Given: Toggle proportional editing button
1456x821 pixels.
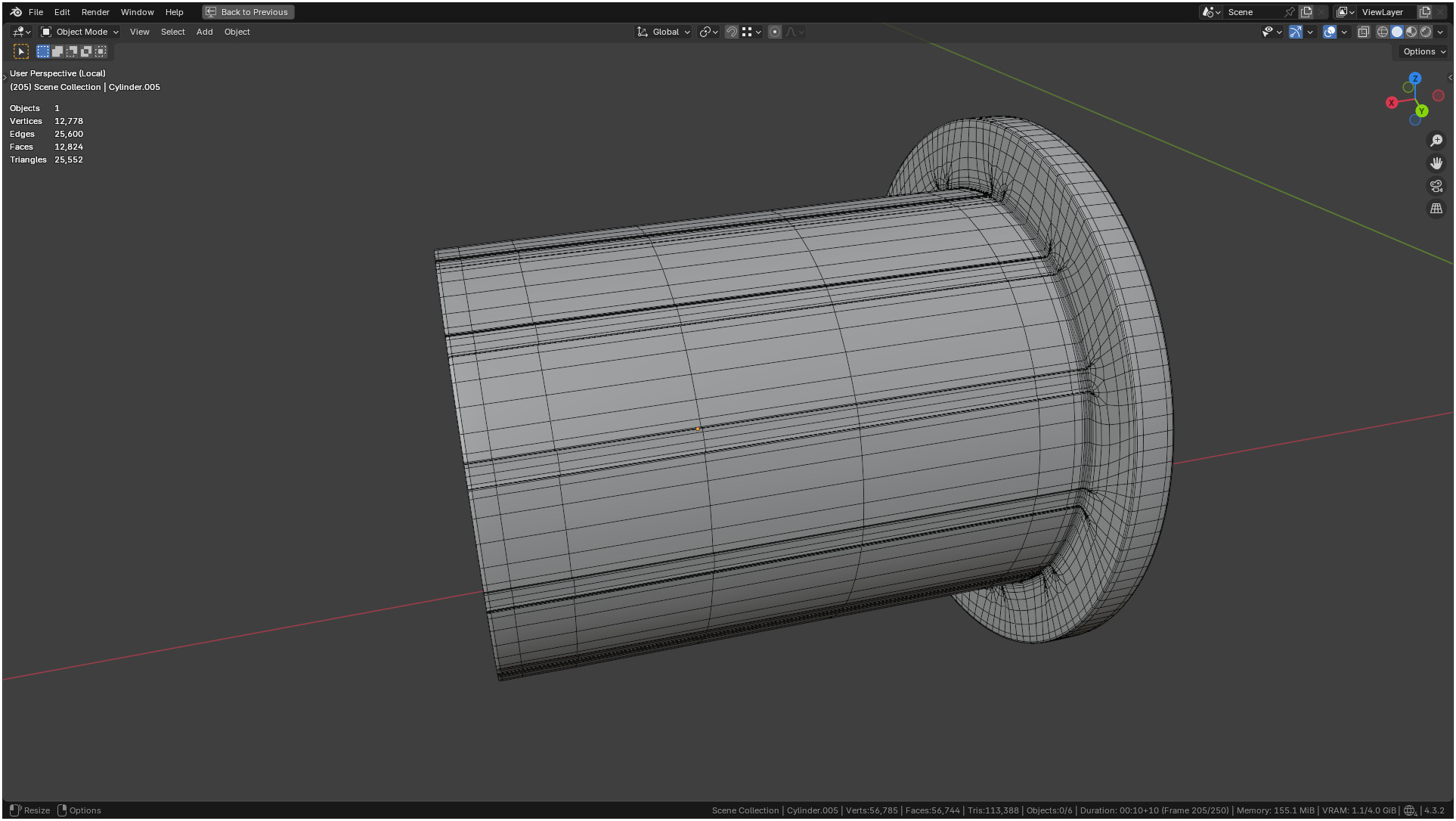Looking at the screenshot, I should (775, 32).
